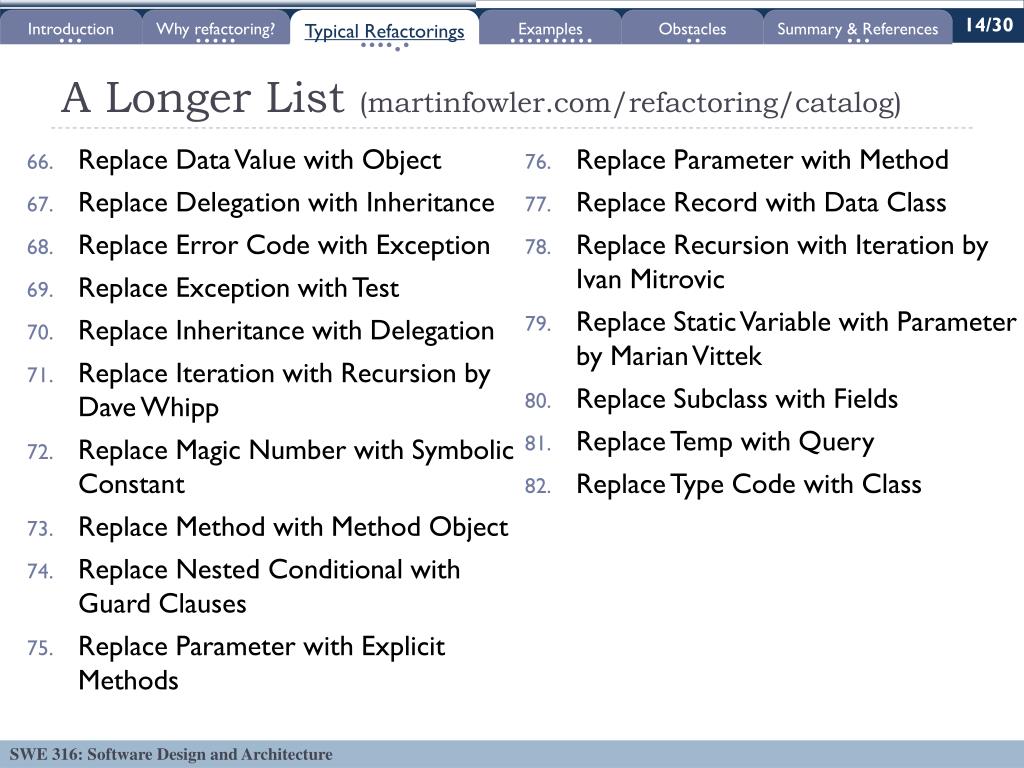Click Replace Inheritance with Delegation entry
Viewport: 1024px width, 768px height.
(x=286, y=332)
